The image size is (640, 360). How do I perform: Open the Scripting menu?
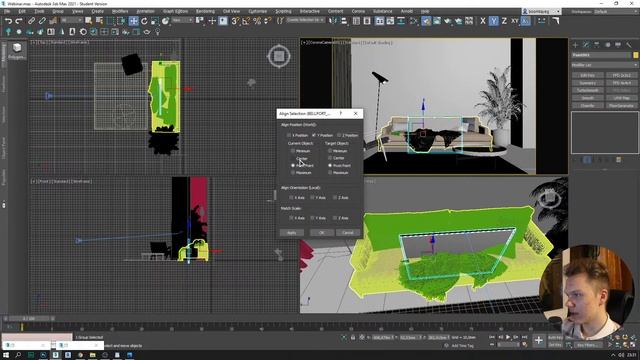pyautogui.click(x=283, y=11)
